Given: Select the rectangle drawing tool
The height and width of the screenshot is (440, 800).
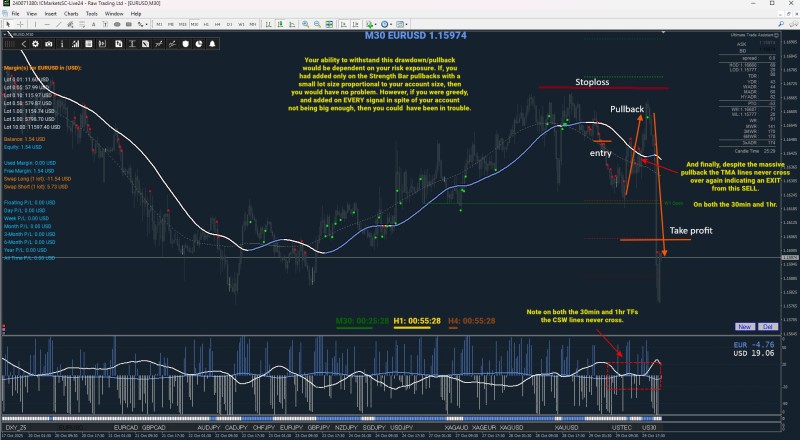Looking at the screenshot, I should 129,24.
